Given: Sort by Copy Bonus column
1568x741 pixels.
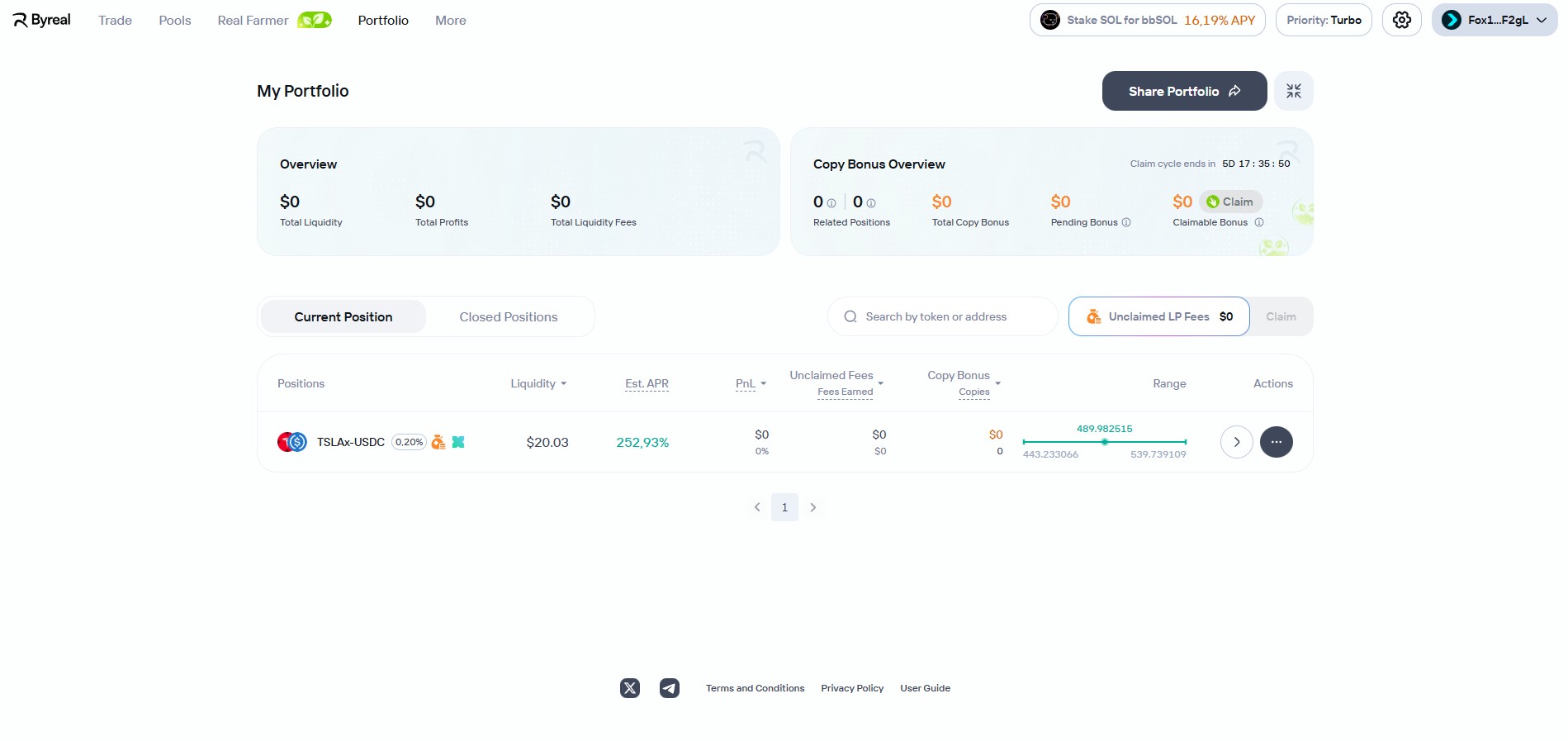Looking at the screenshot, I should point(964,376).
